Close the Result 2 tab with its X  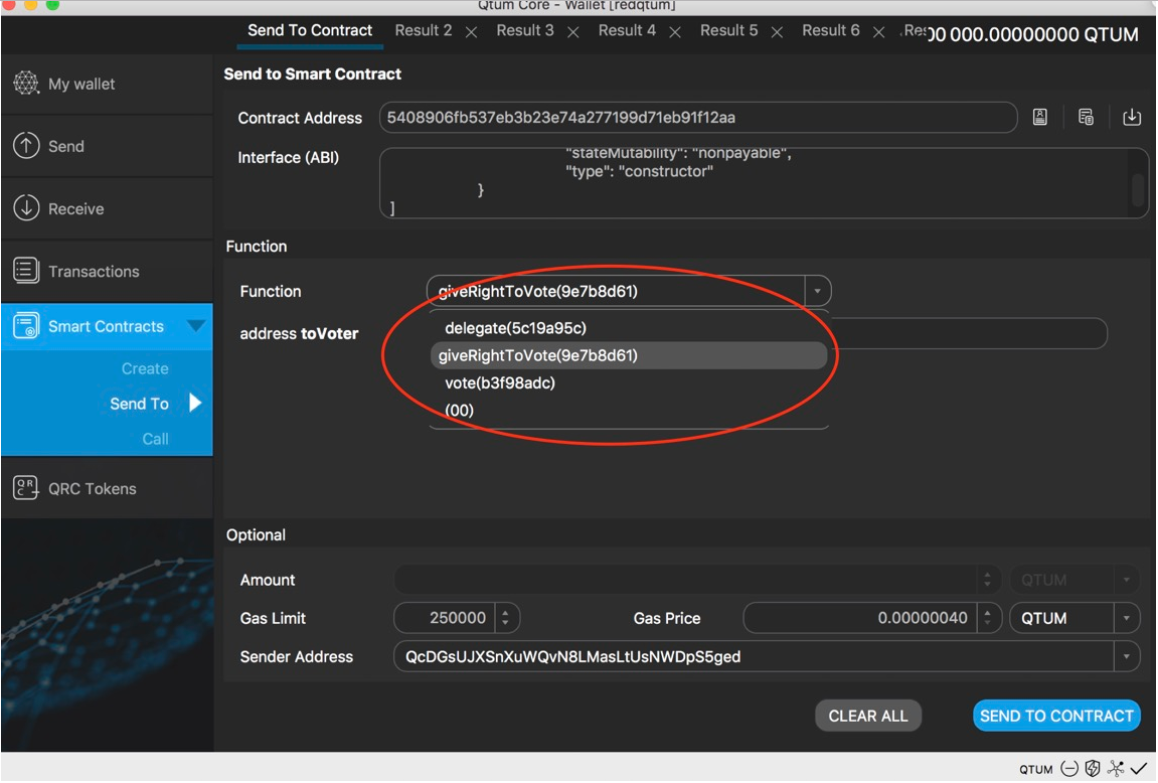471,33
